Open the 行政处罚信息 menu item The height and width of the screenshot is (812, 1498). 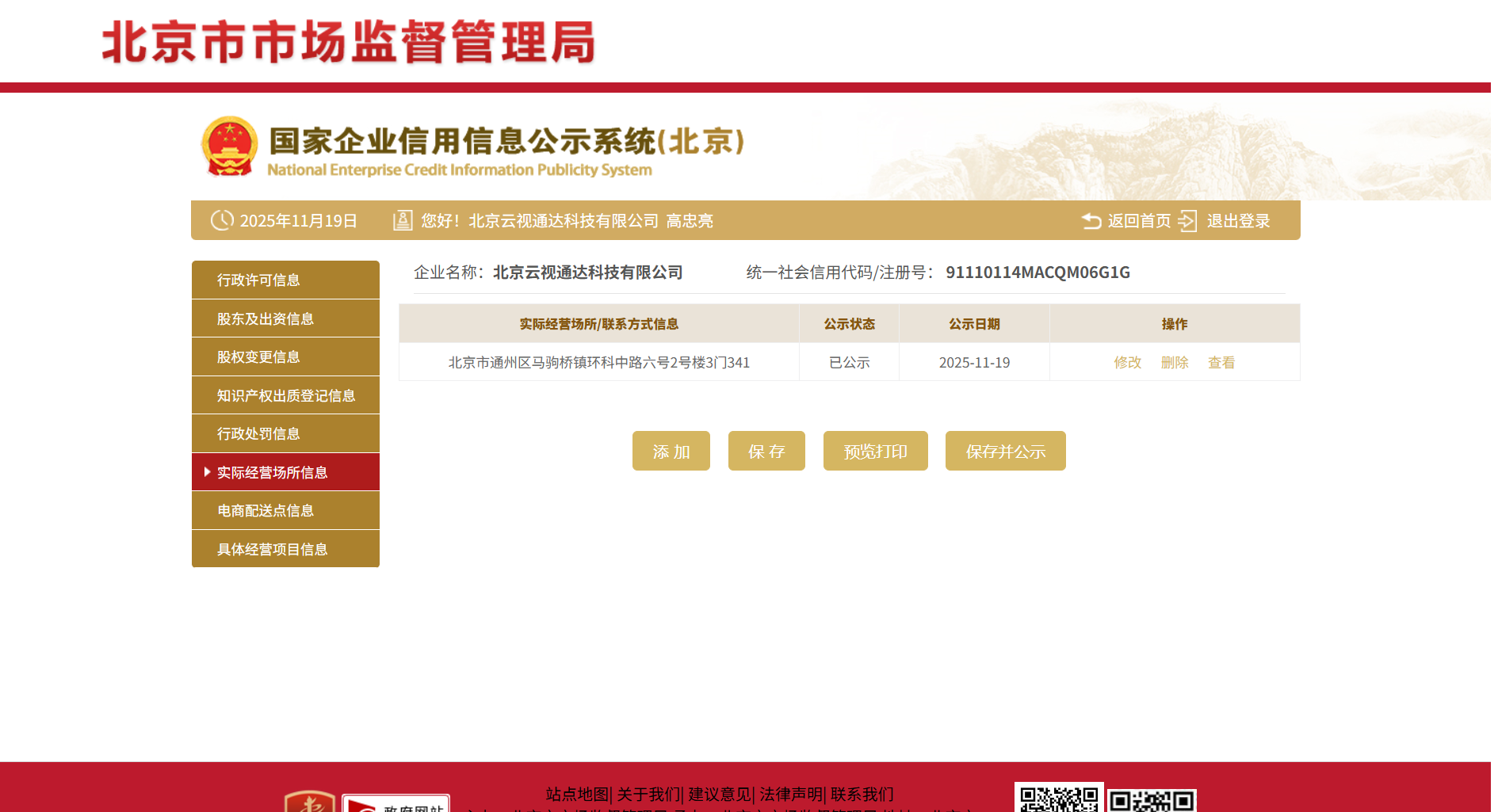(x=285, y=434)
